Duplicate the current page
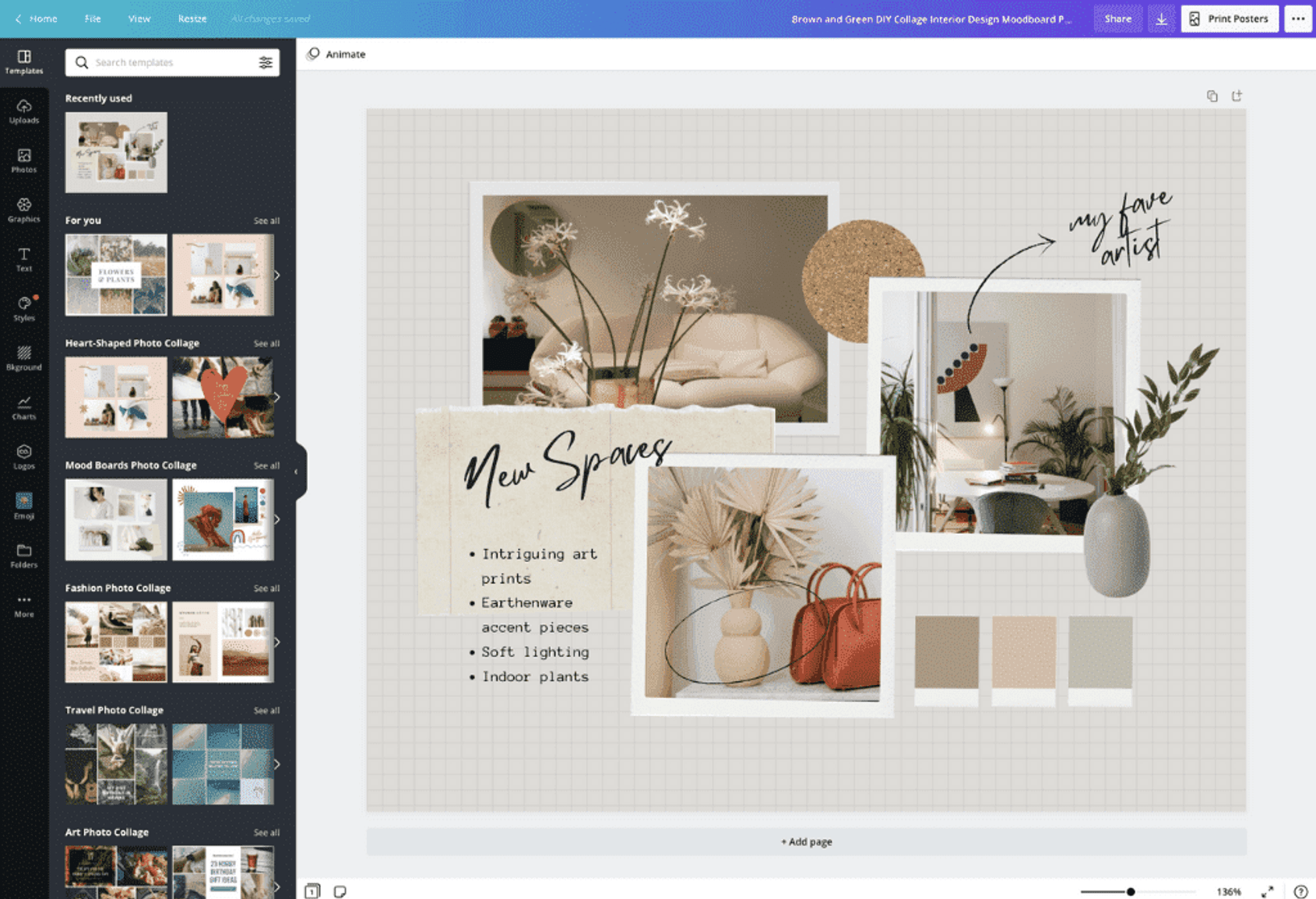 [x=1212, y=95]
